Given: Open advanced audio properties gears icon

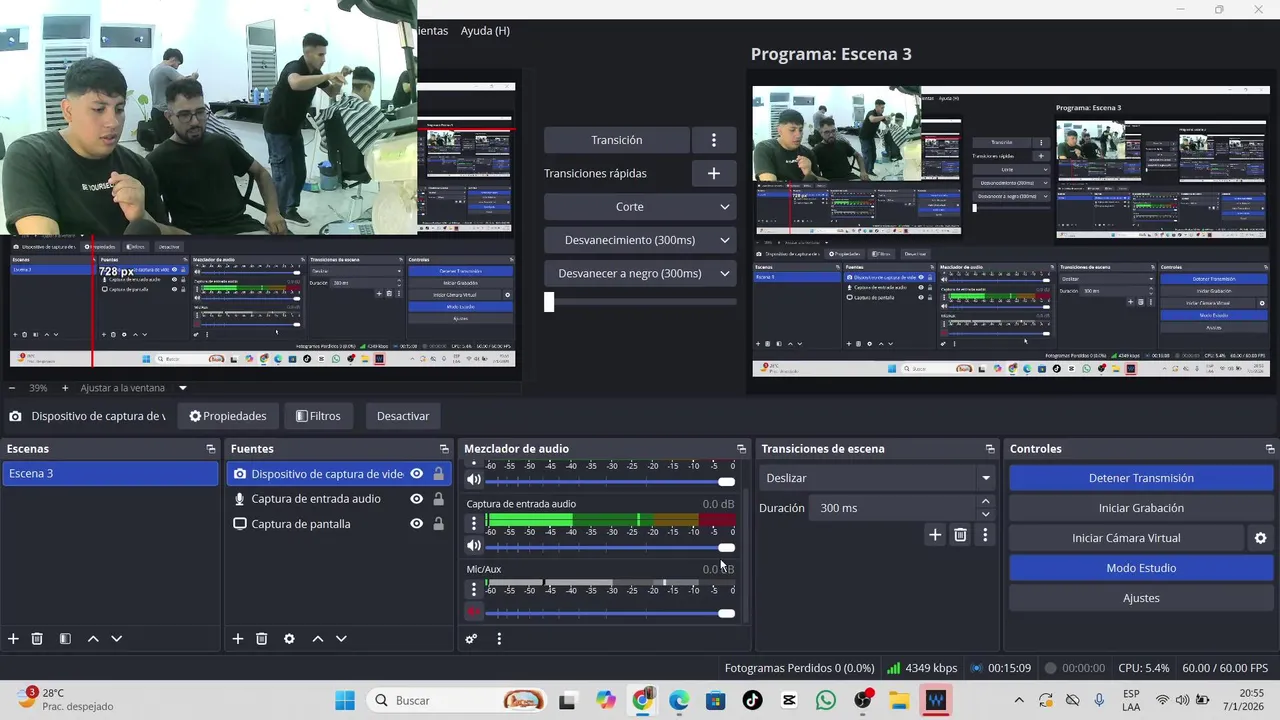Looking at the screenshot, I should [x=471, y=639].
